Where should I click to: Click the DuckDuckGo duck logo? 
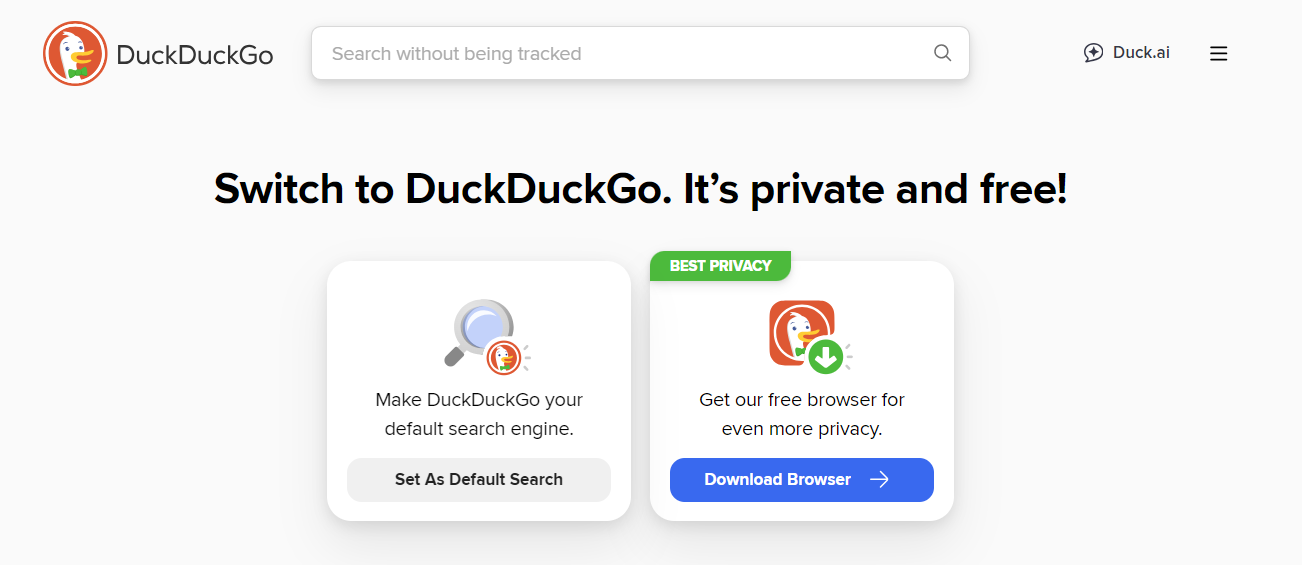[x=75, y=54]
